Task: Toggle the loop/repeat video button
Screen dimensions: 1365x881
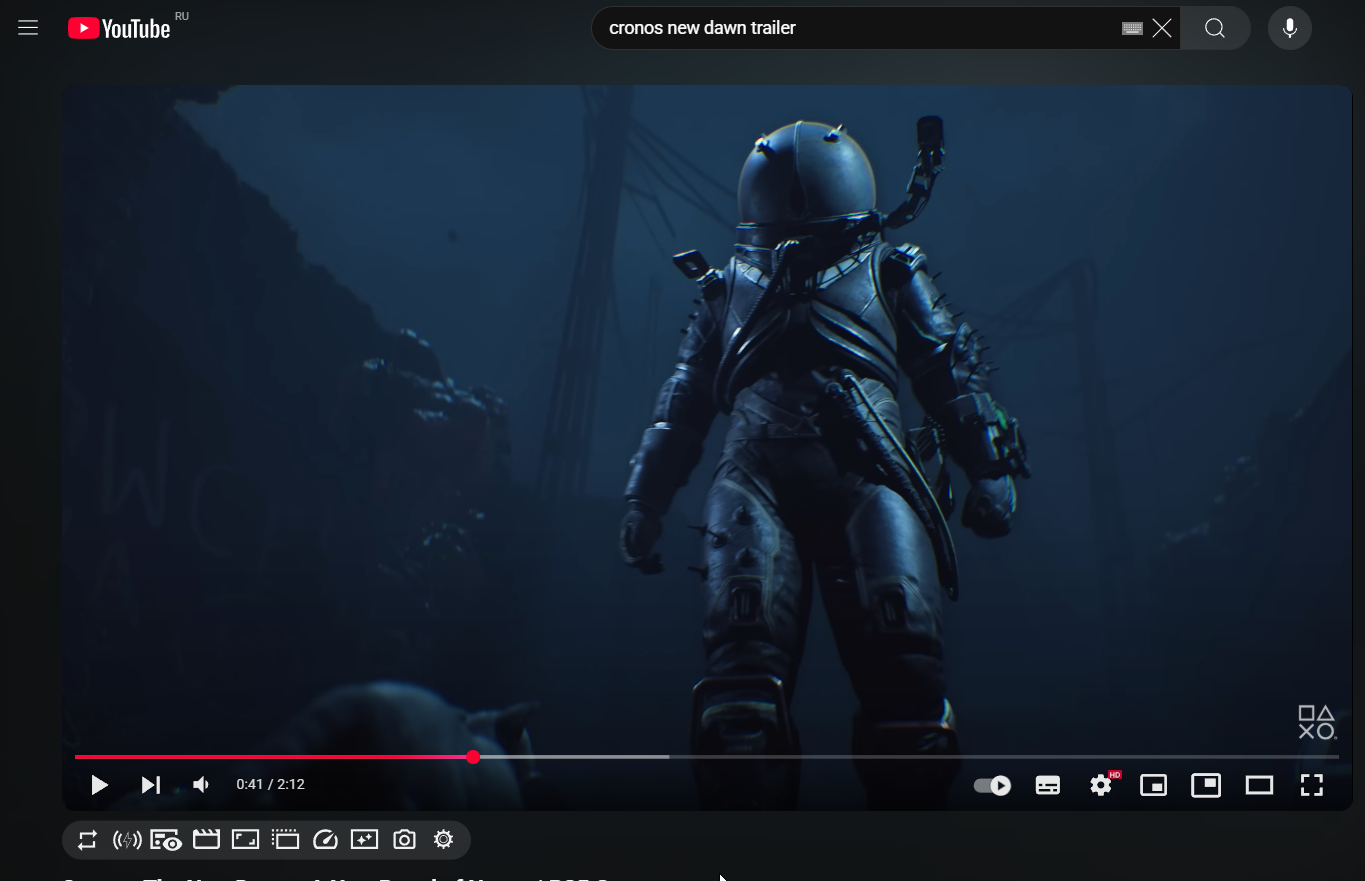Action: pyautogui.click(x=87, y=840)
